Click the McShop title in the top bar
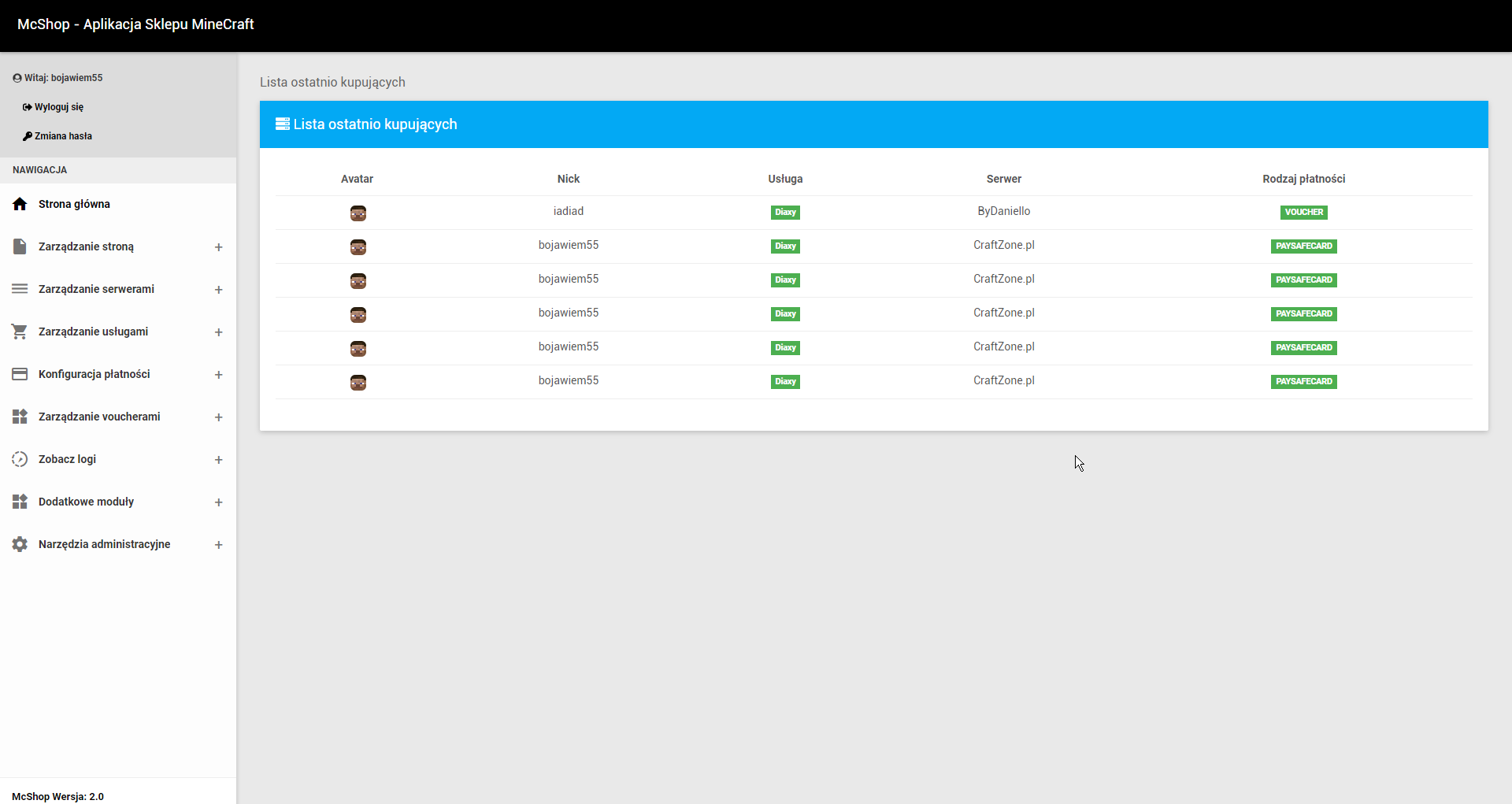This screenshot has width=1512, height=804. [135, 24]
